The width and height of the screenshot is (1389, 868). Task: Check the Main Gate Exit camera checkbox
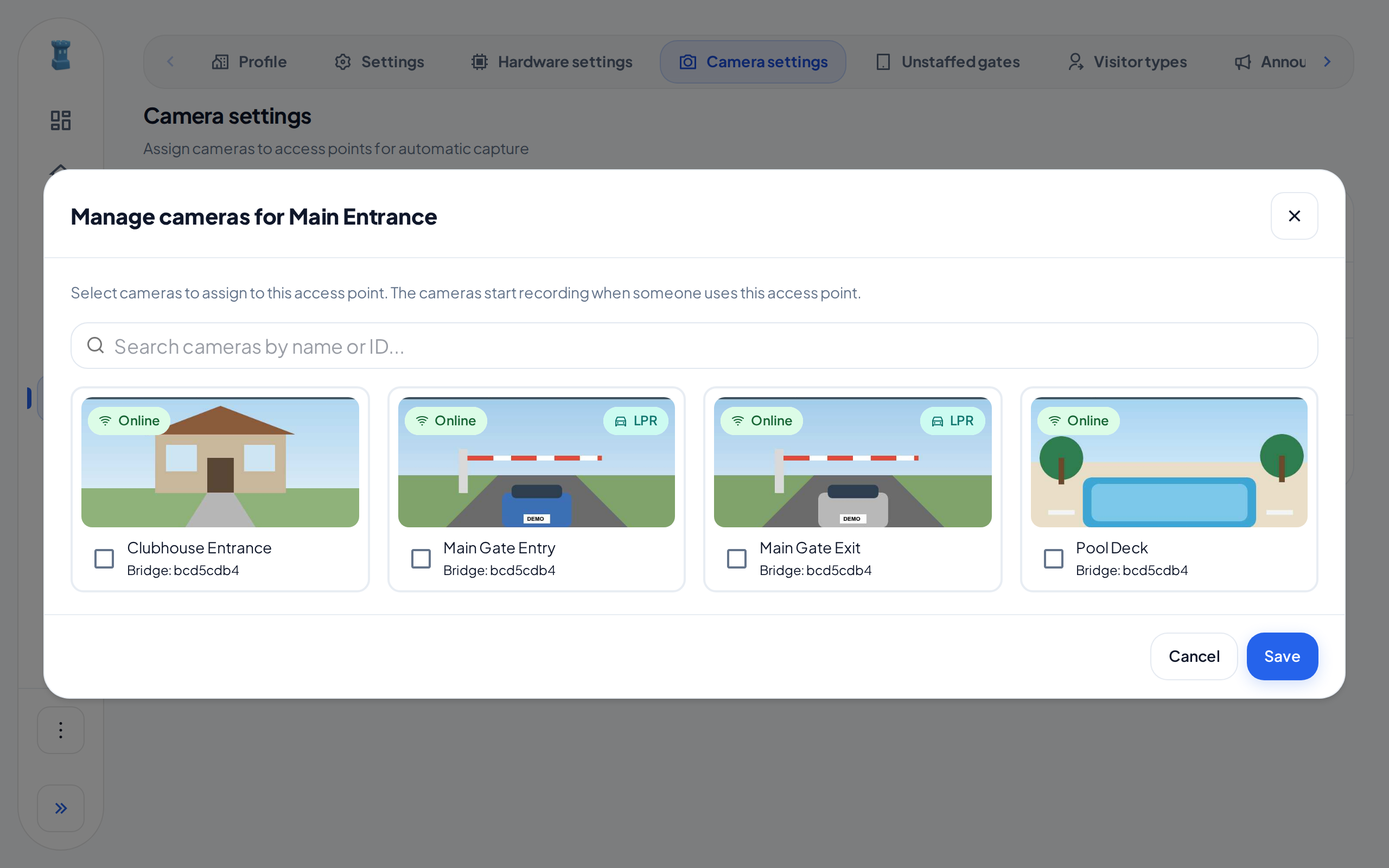pos(737,559)
